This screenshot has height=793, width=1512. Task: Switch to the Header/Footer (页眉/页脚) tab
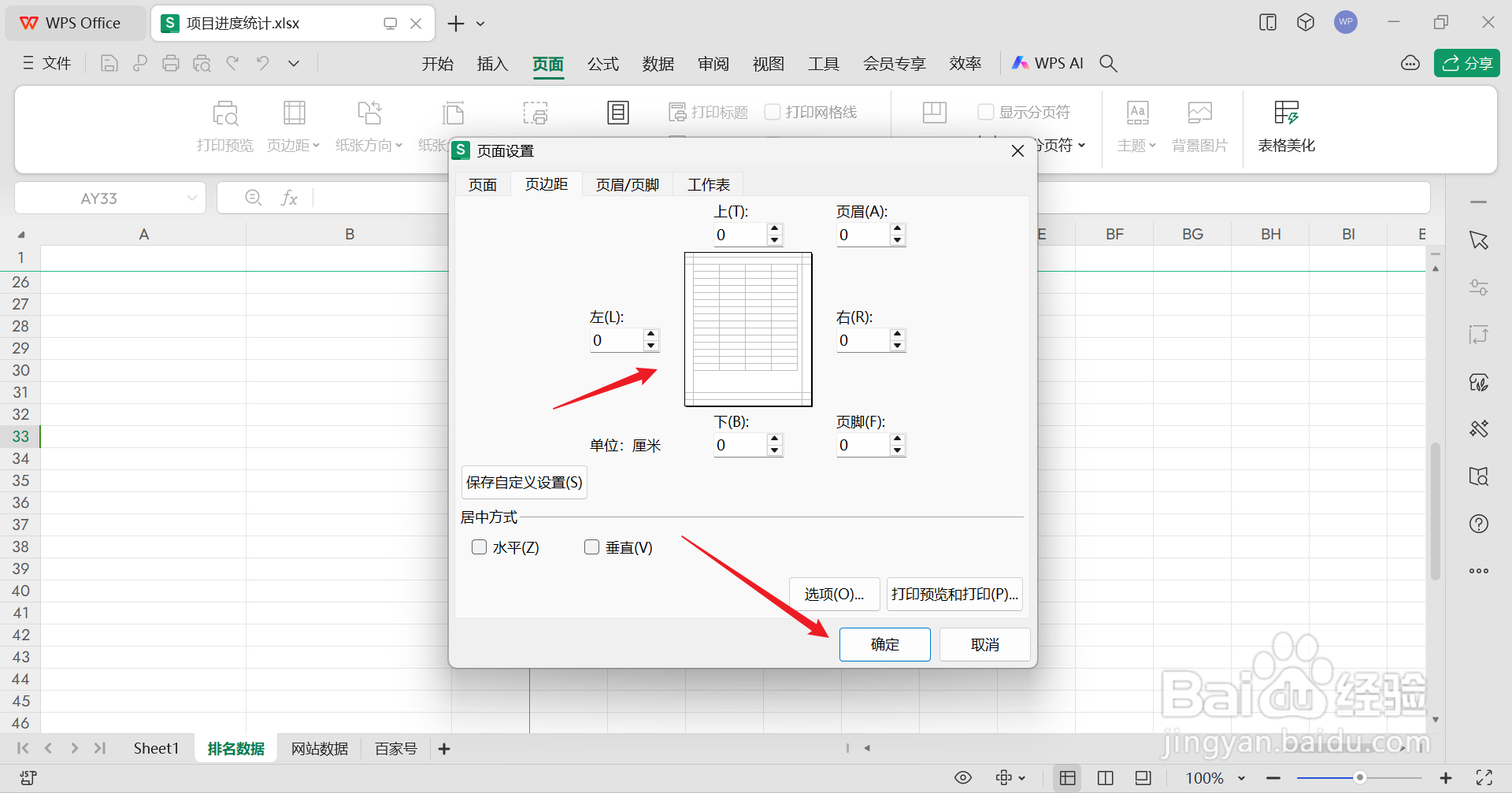coord(628,184)
